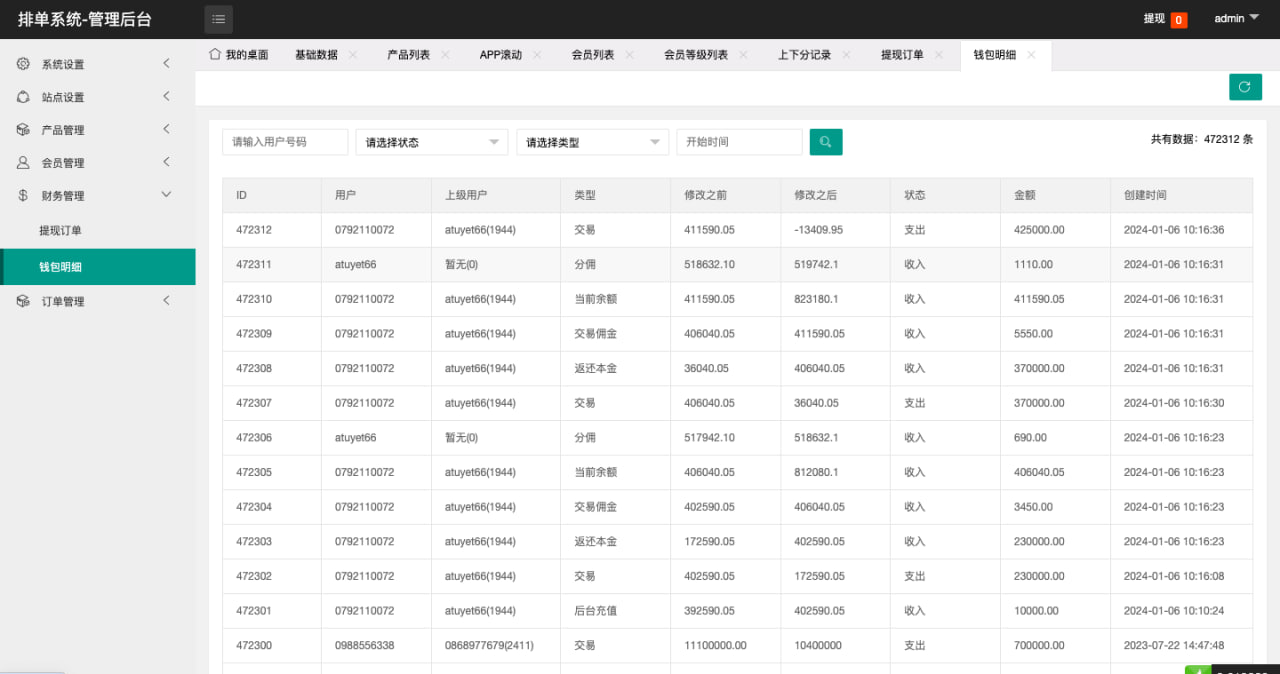Expand the 产品管理 sidebar menu
This screenshot has width=1280, height=674.
[166, 129]
